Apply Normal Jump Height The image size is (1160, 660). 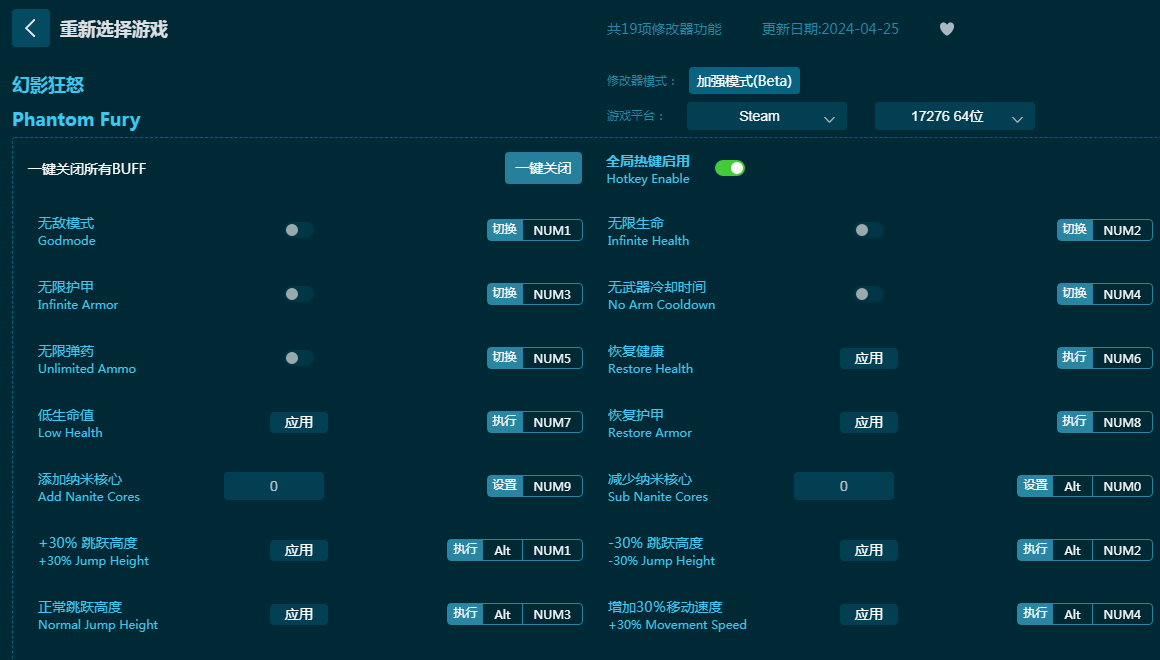pyautogui.click(x=299, y=614)
